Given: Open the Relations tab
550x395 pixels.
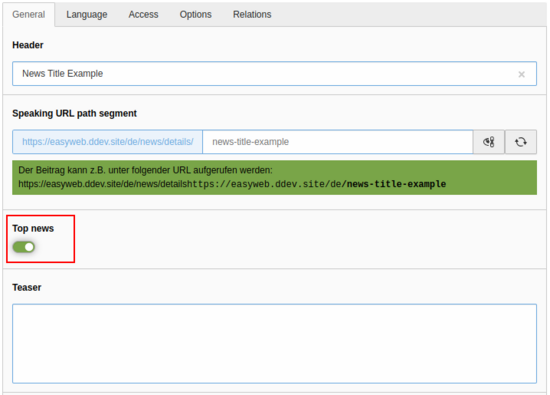Looking at the screenshot, I should 252,14.
